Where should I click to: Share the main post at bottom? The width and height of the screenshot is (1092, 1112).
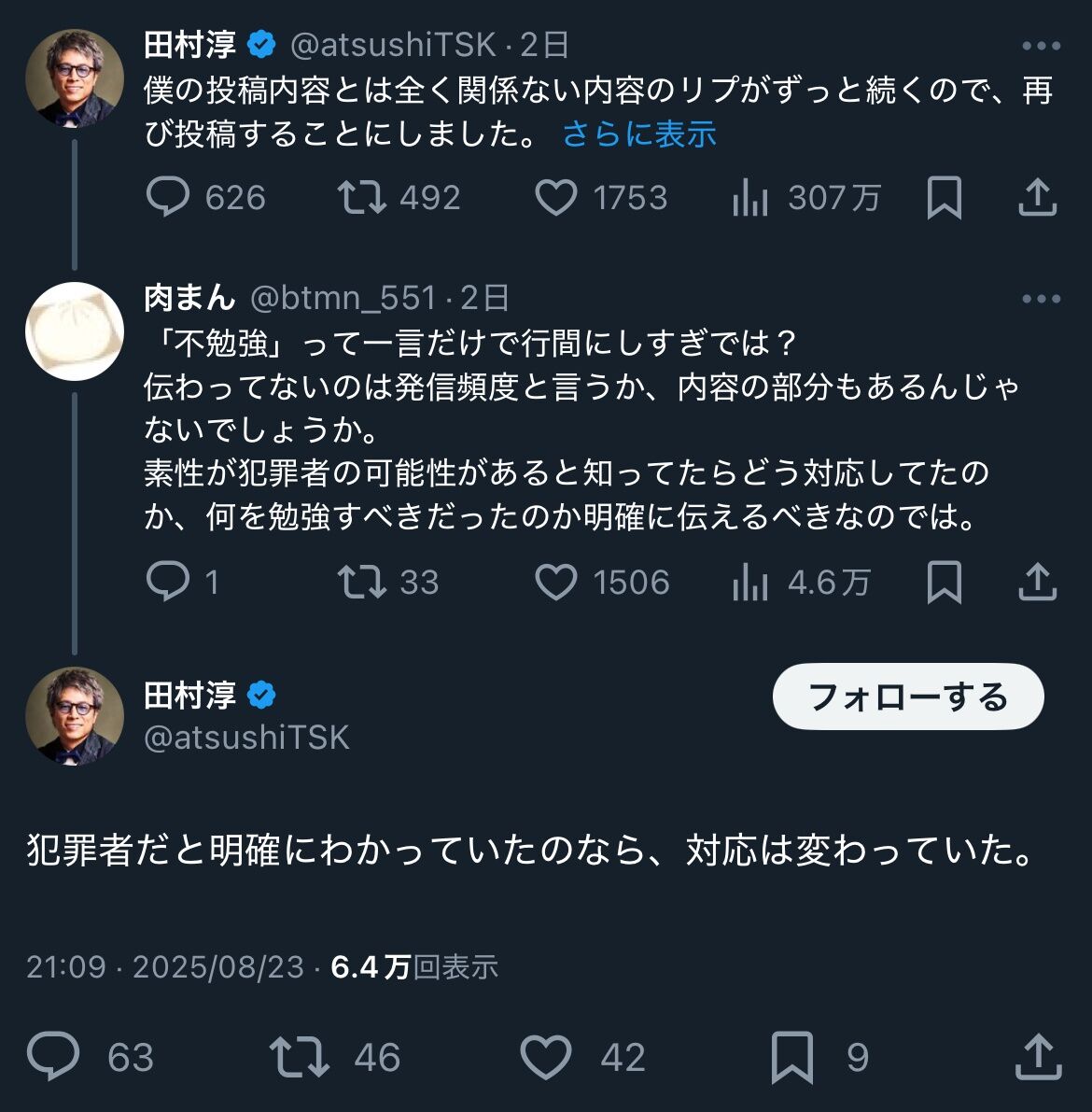pos(1037,1057)
